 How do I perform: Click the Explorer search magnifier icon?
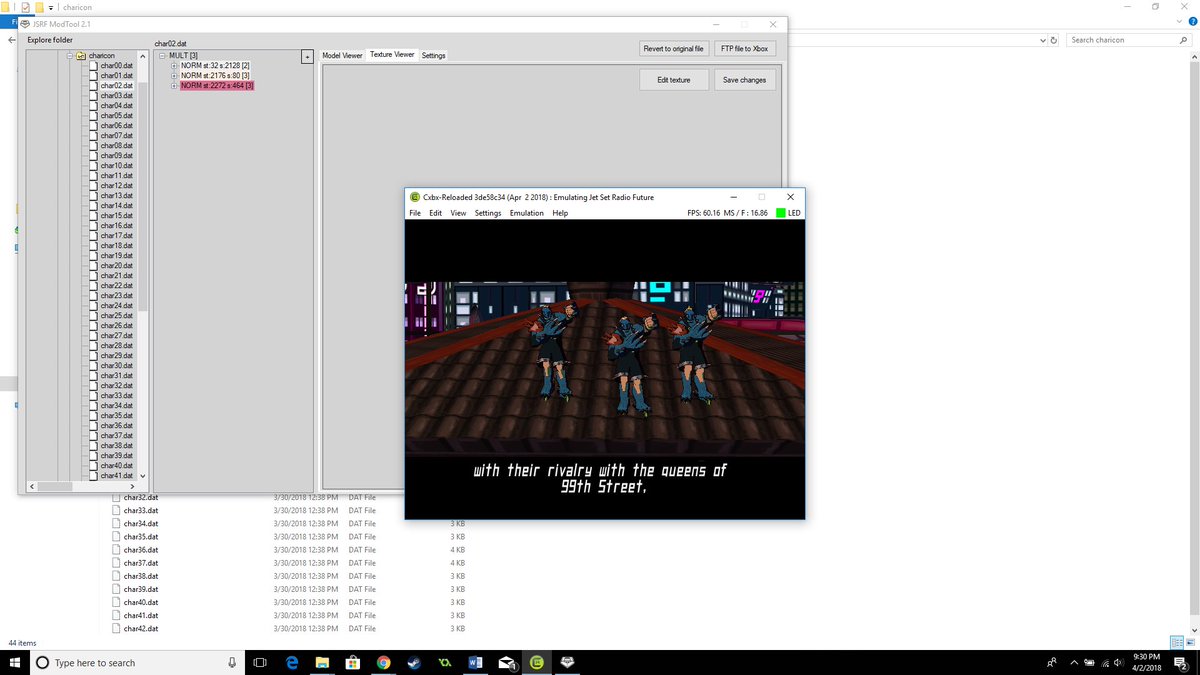1183,40
